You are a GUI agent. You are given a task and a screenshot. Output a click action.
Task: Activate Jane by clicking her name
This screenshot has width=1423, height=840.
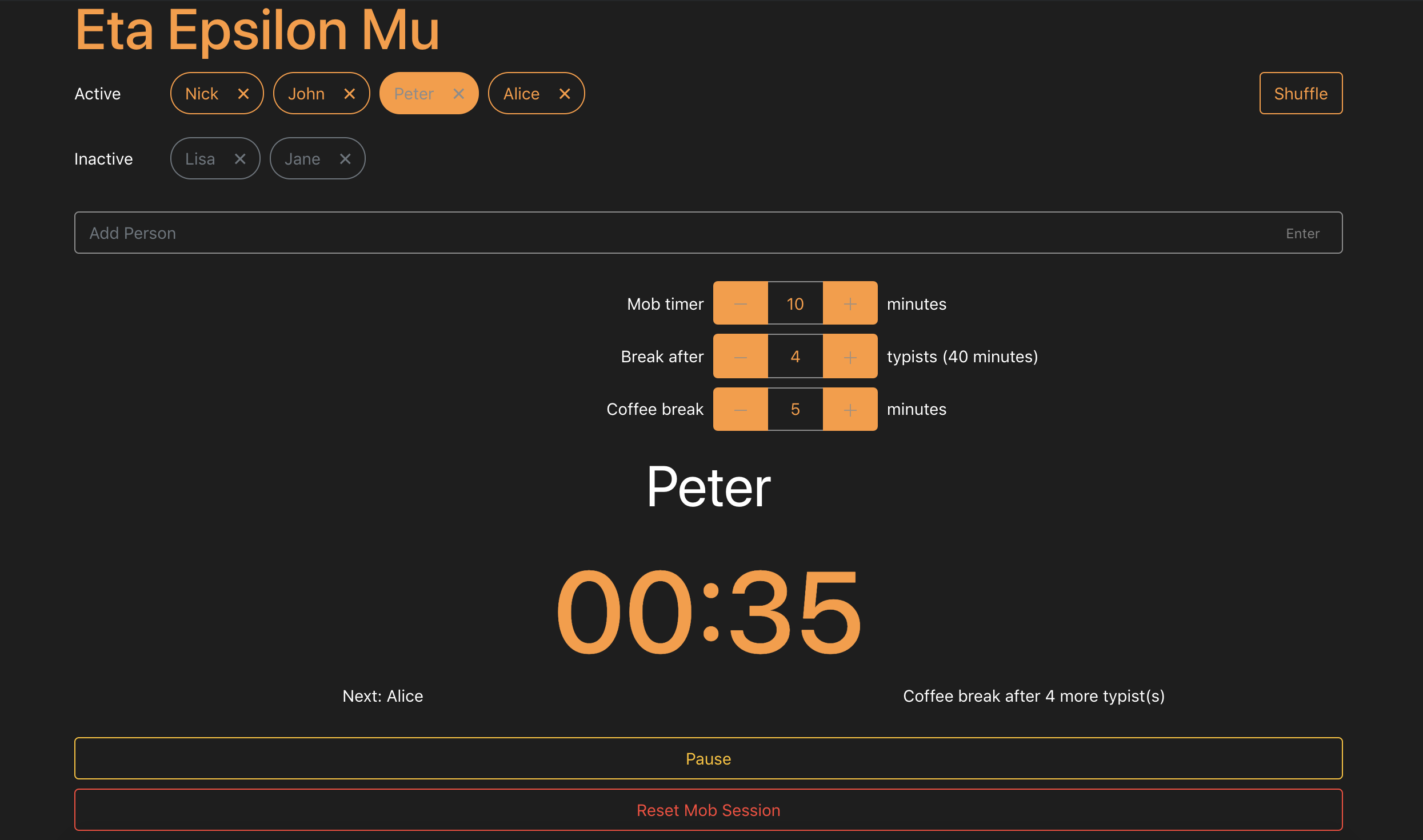302,159
